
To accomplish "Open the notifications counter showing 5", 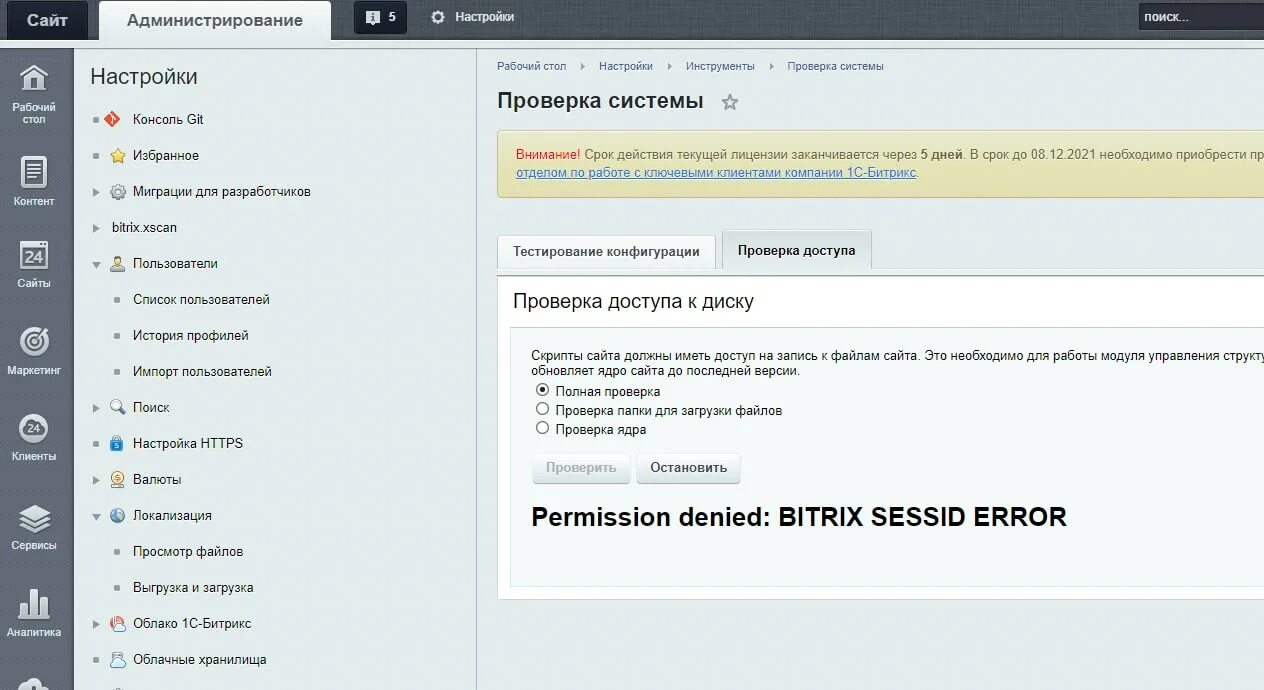I will pos(380,17).
